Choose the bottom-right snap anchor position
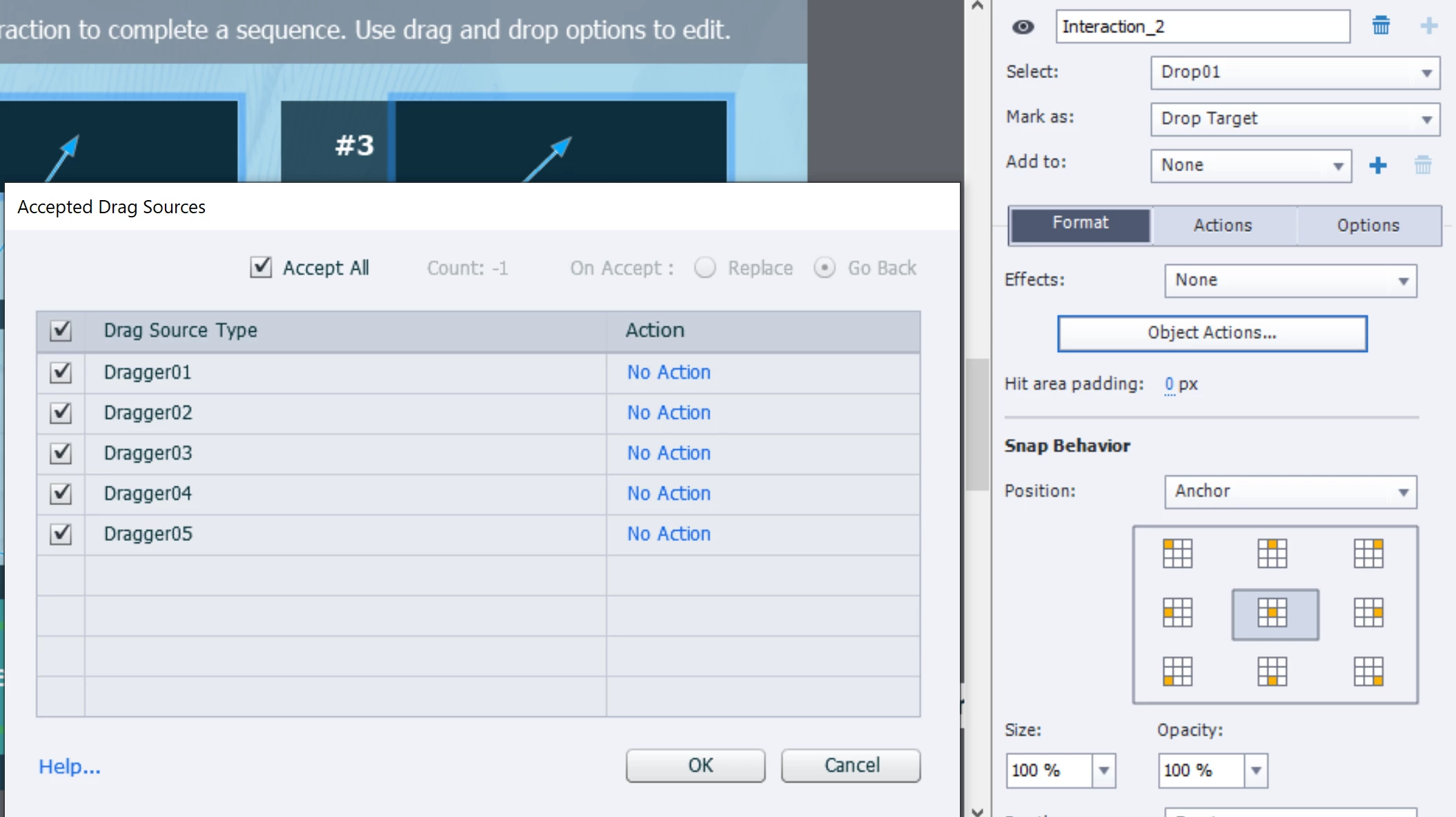1456x817 pixels. [x=1368, y=671]
